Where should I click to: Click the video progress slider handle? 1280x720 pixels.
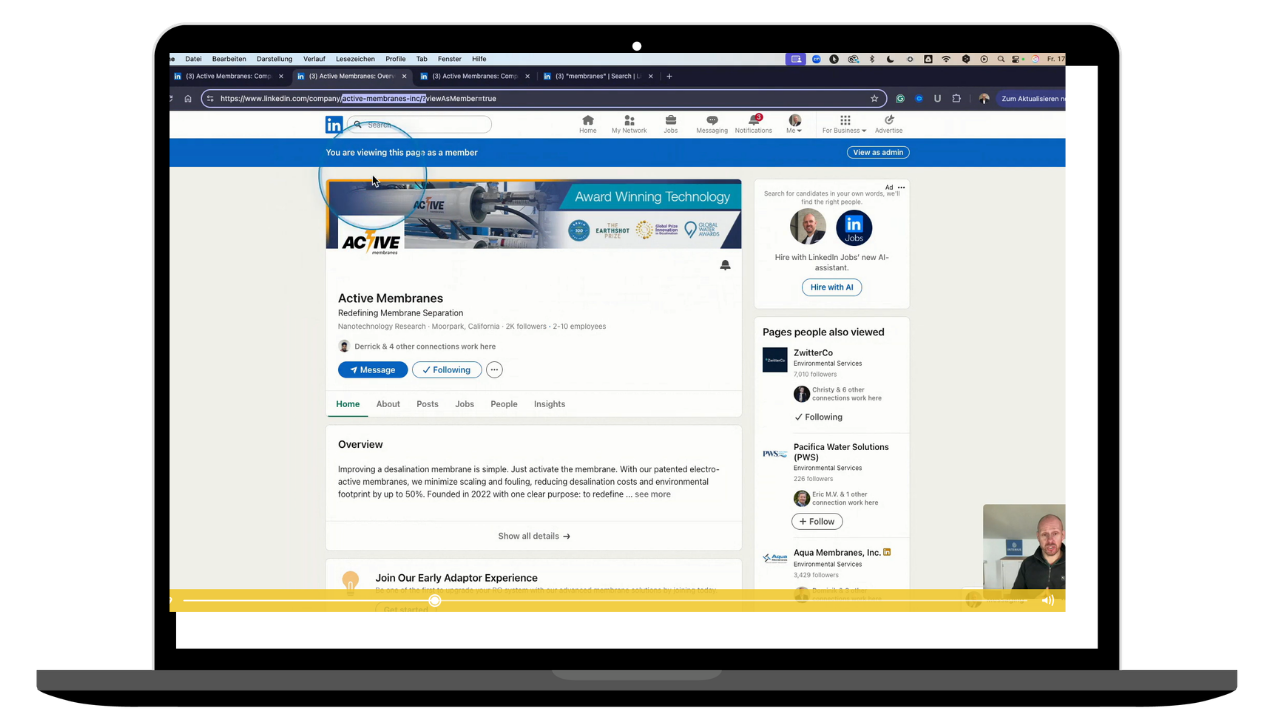pyautogui.click(x=435, y=600)
